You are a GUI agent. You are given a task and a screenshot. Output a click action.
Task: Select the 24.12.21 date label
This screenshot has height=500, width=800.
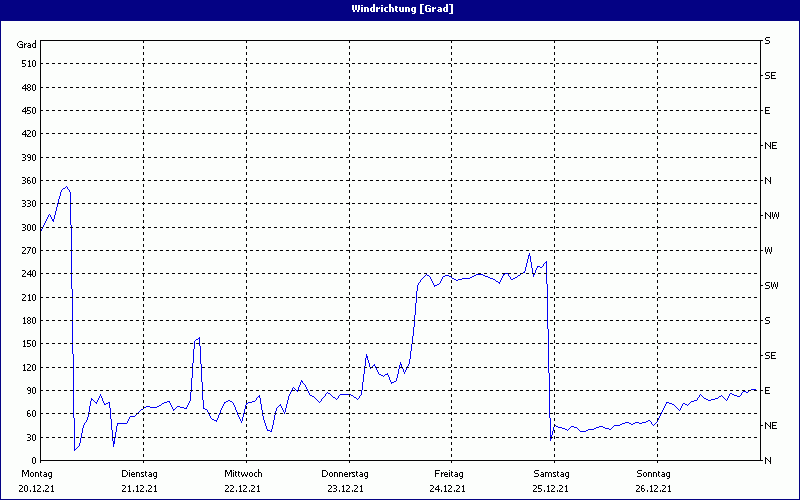coord(448,489)
